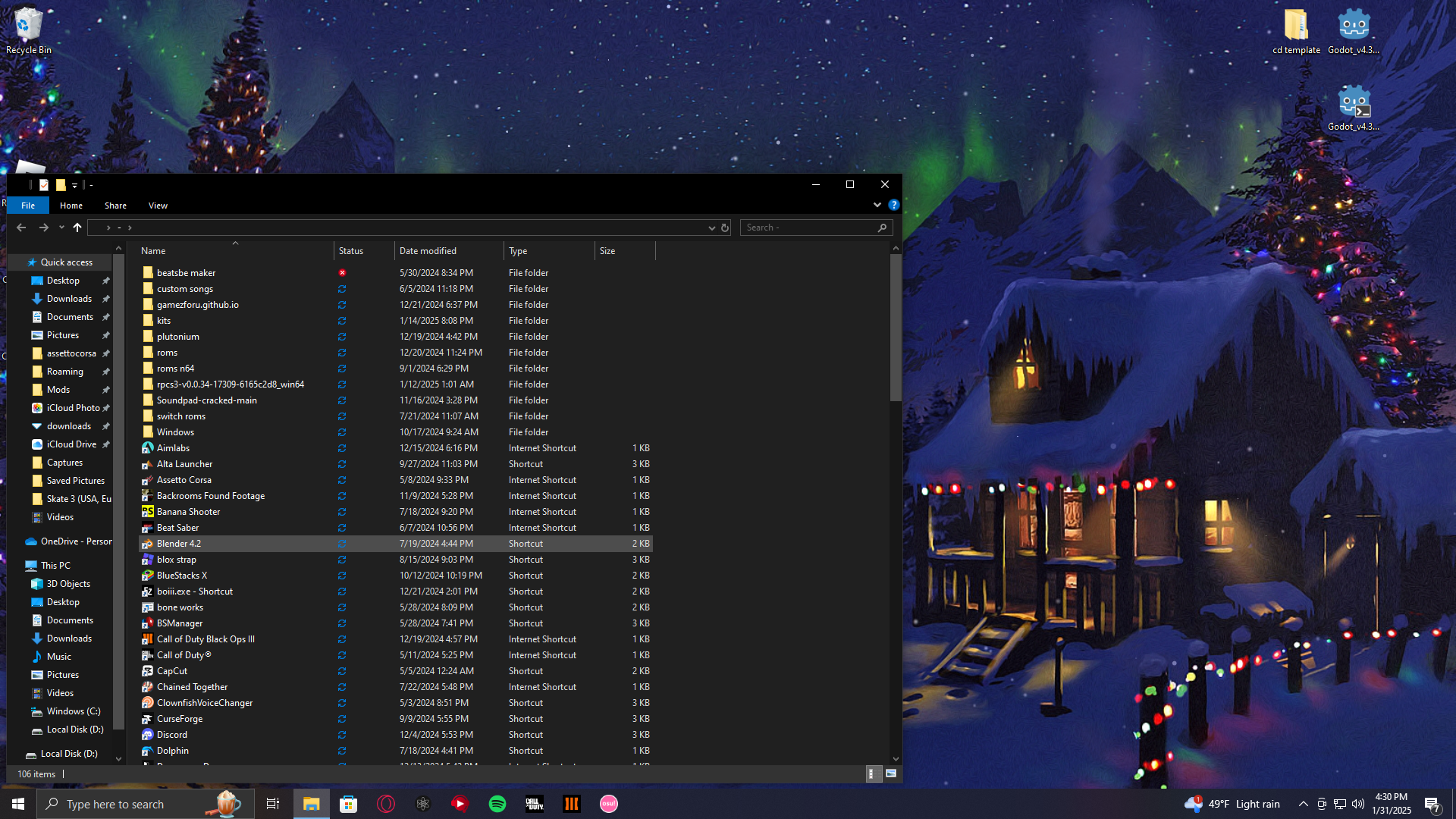Expand the ribbon chevron

coord(877,205)
